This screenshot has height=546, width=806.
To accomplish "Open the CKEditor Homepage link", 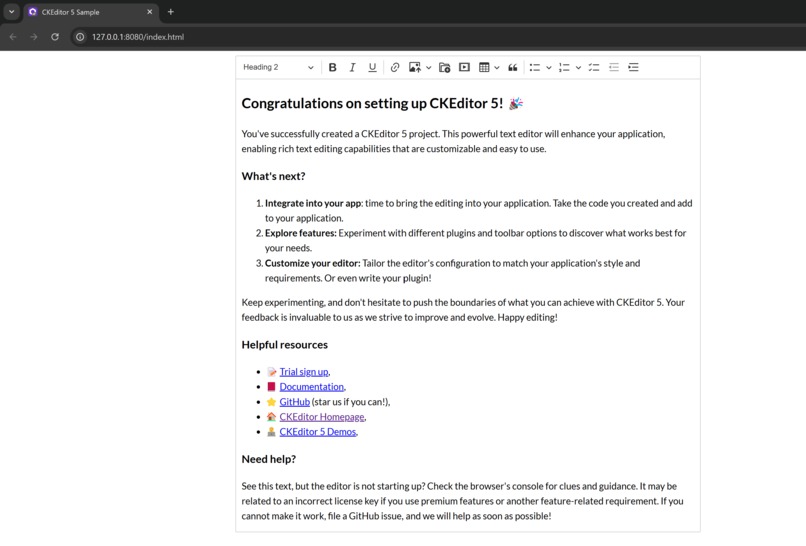I will point(322,416).
